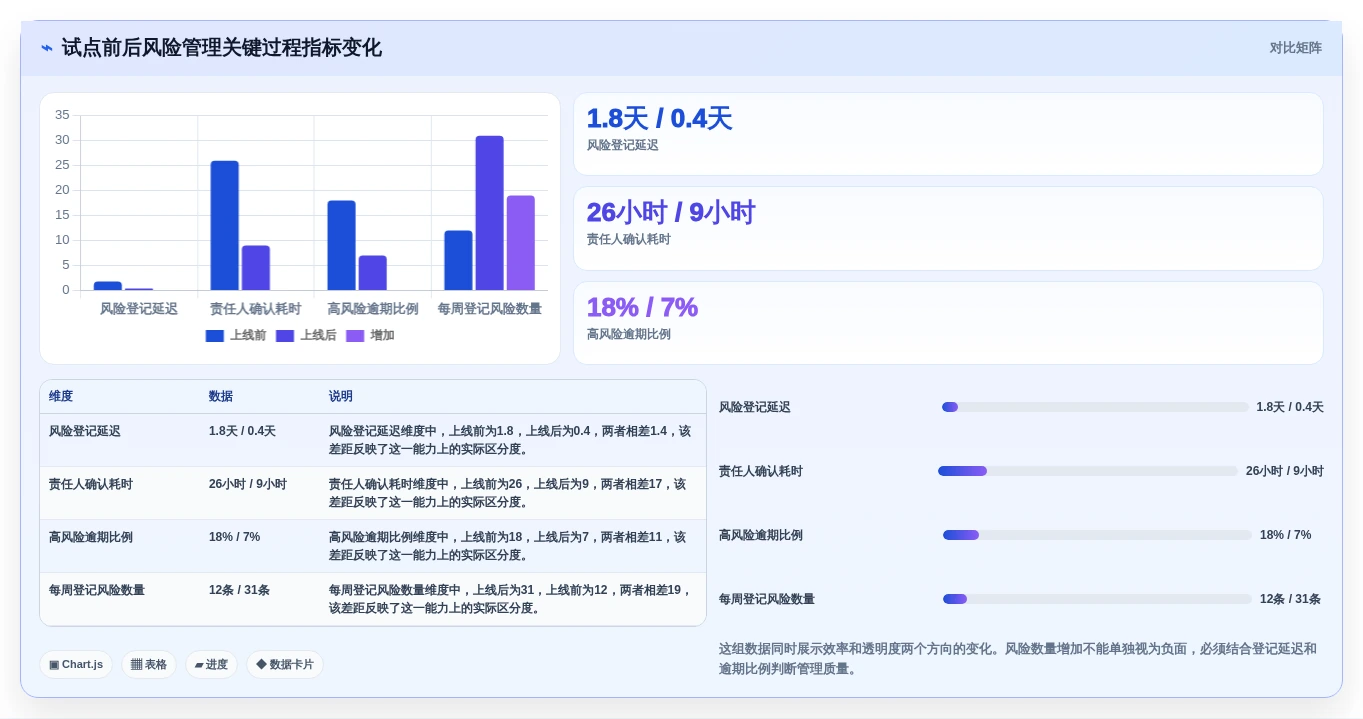
Task: Click the 责任人确认耗时 上线后 bar
Action: click(x=256, y=268)
